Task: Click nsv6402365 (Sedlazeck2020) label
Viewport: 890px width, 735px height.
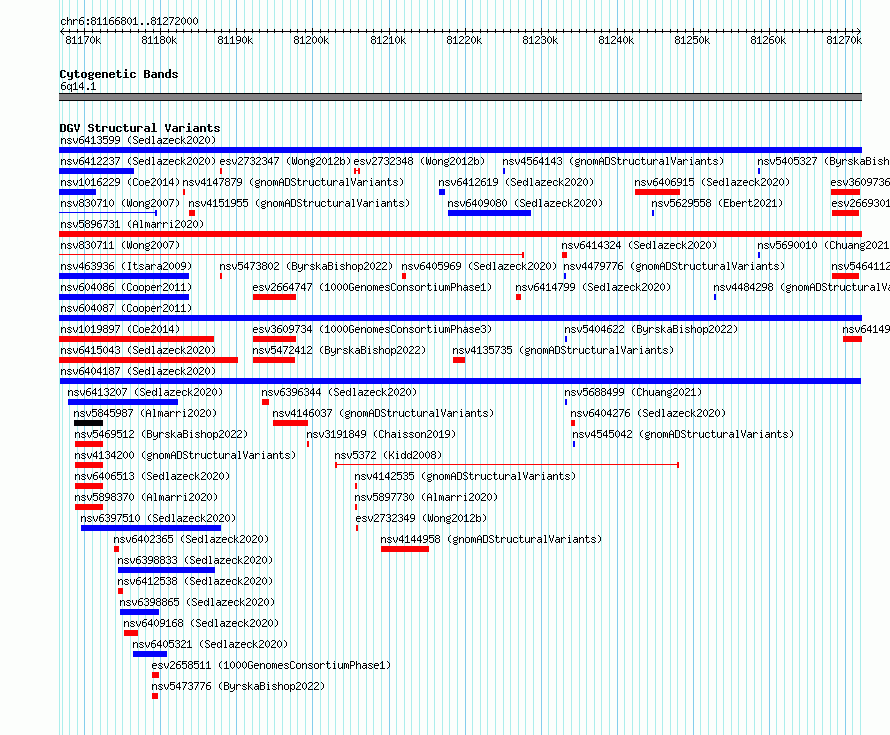Action: (191, 539)
